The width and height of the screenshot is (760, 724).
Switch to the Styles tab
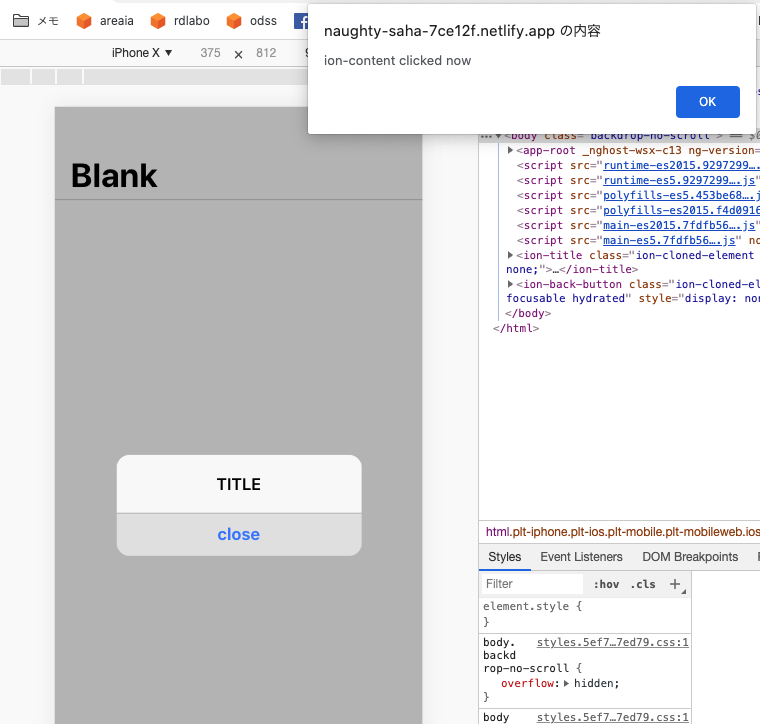coord(505,557)
